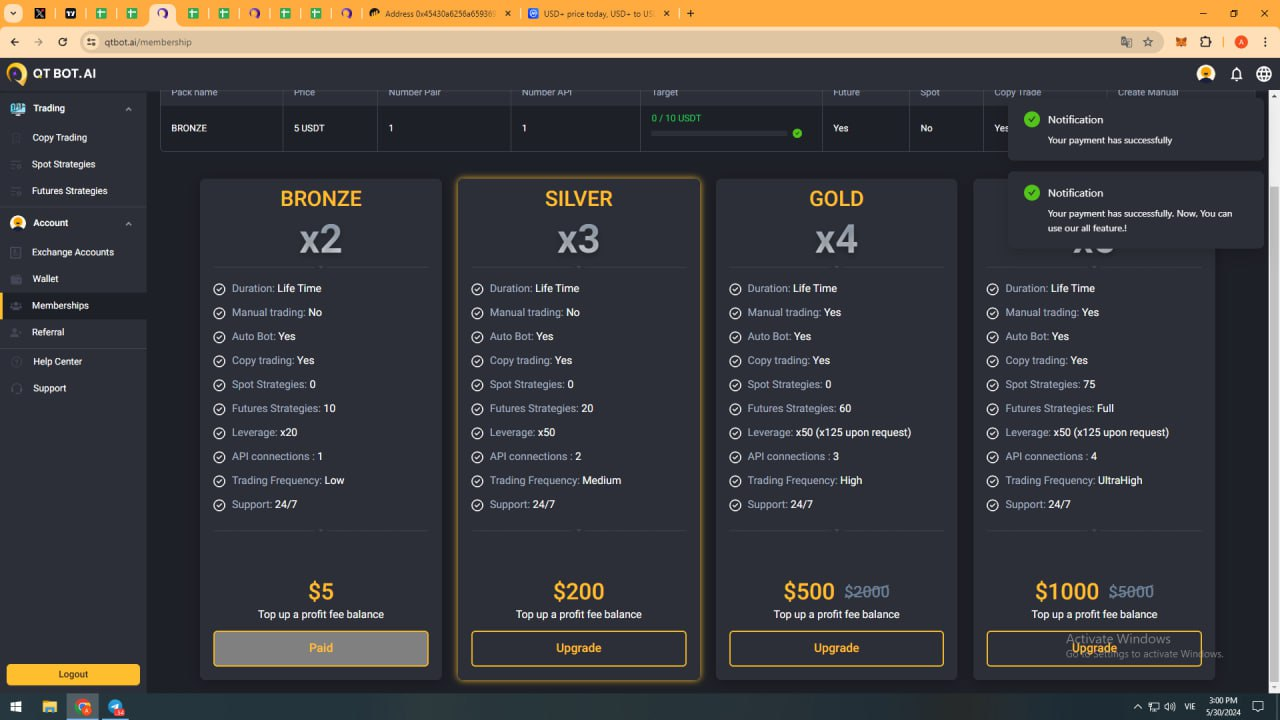Click the Referral sidebar icon
Image resolution: width=1280 pixels, height=720 pixels.
(16, 332)
